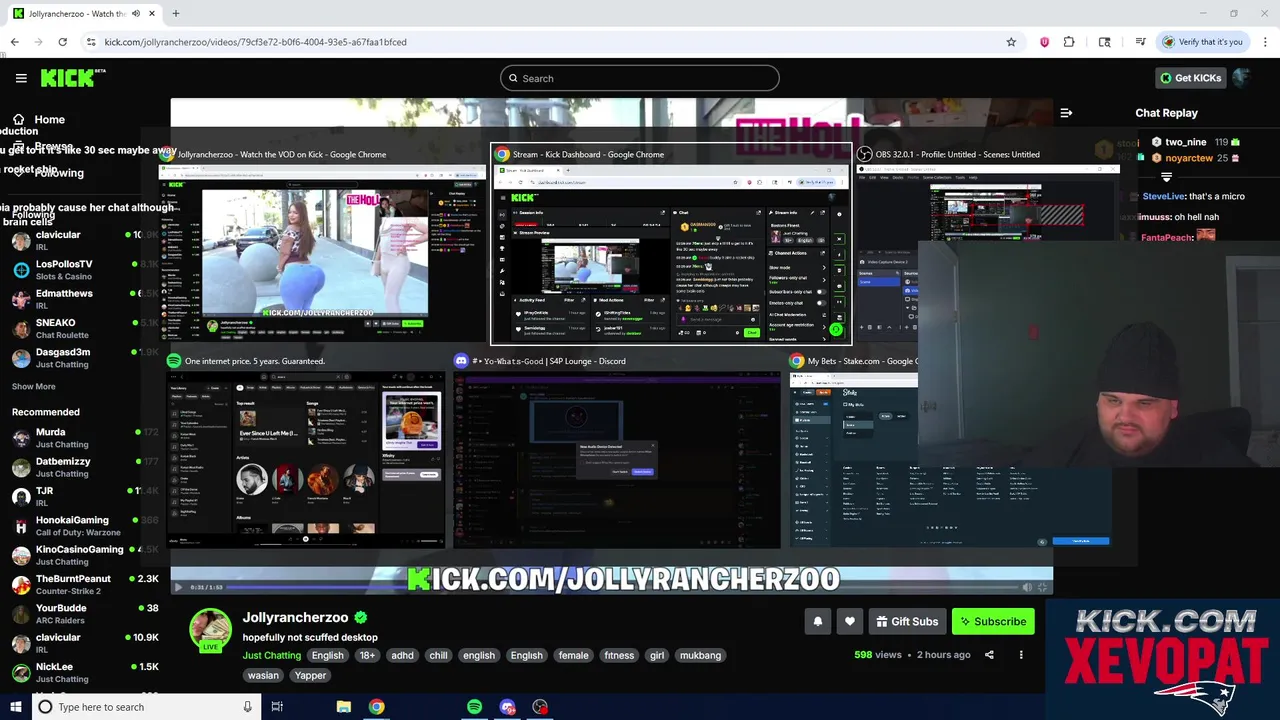Click the address bar URL
This screenshot has width=1280, height=720.
(255, 42)
